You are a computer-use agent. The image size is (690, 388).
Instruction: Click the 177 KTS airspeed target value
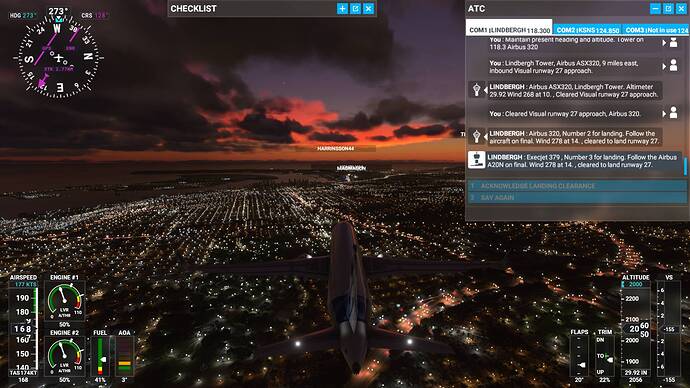point(26,285)
